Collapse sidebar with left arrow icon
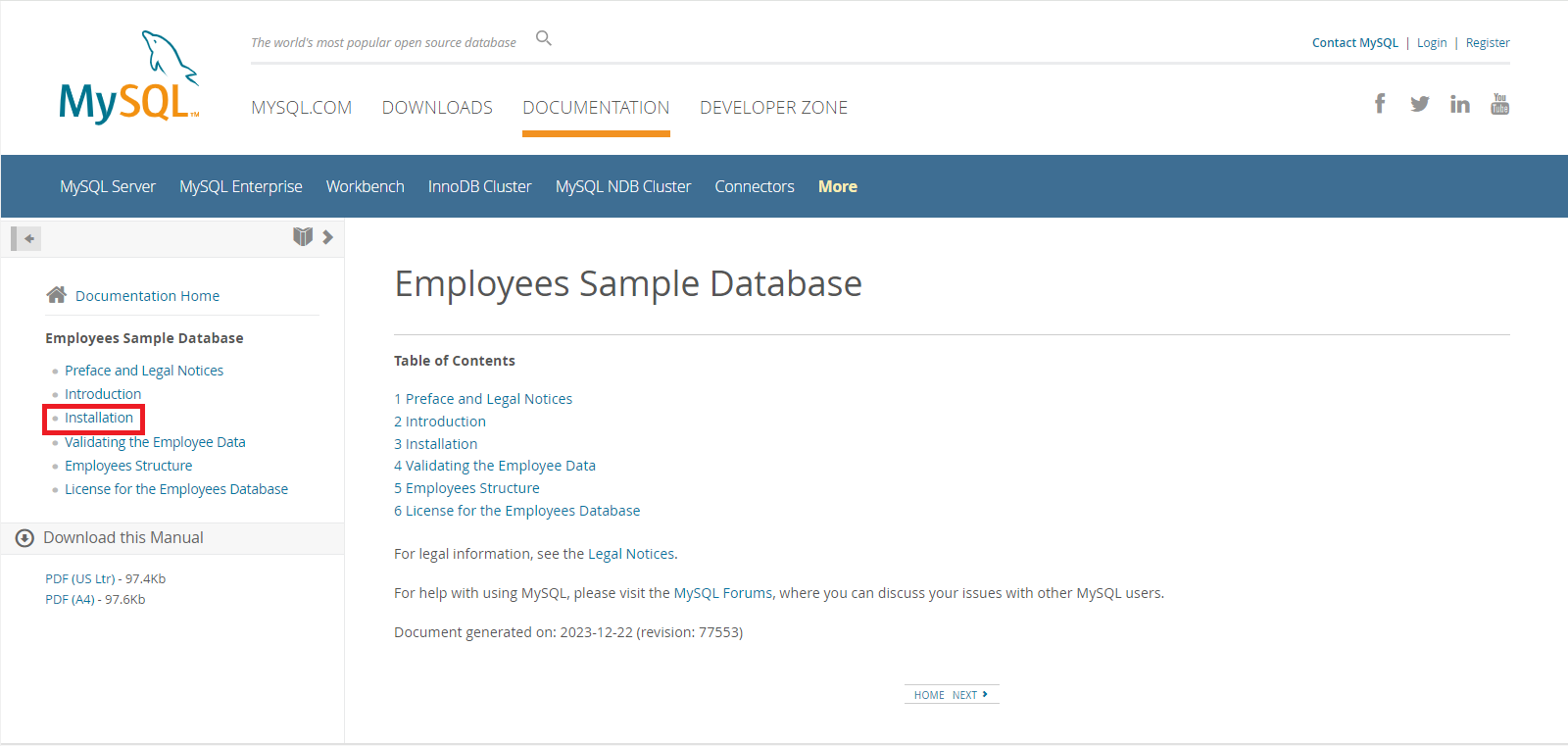Image resolution: width=1568 pixels, height=746 pixels. coord(26,238)
